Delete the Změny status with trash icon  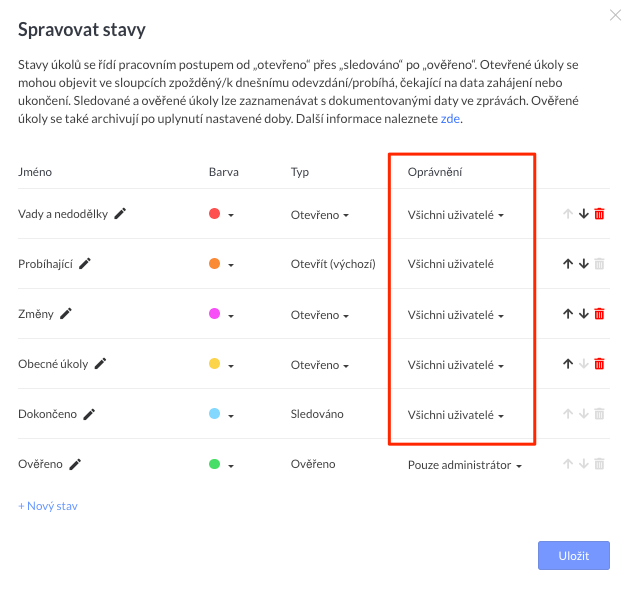599,314
